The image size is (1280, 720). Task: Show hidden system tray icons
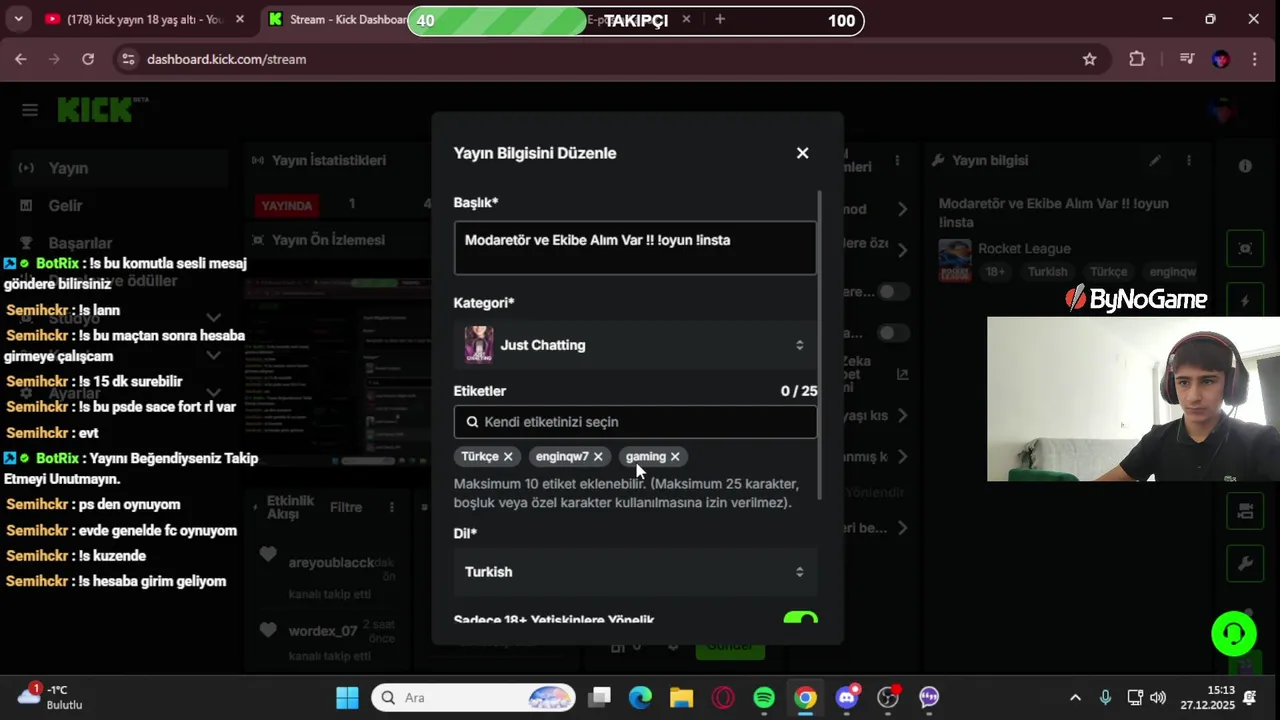point(1075,697)
